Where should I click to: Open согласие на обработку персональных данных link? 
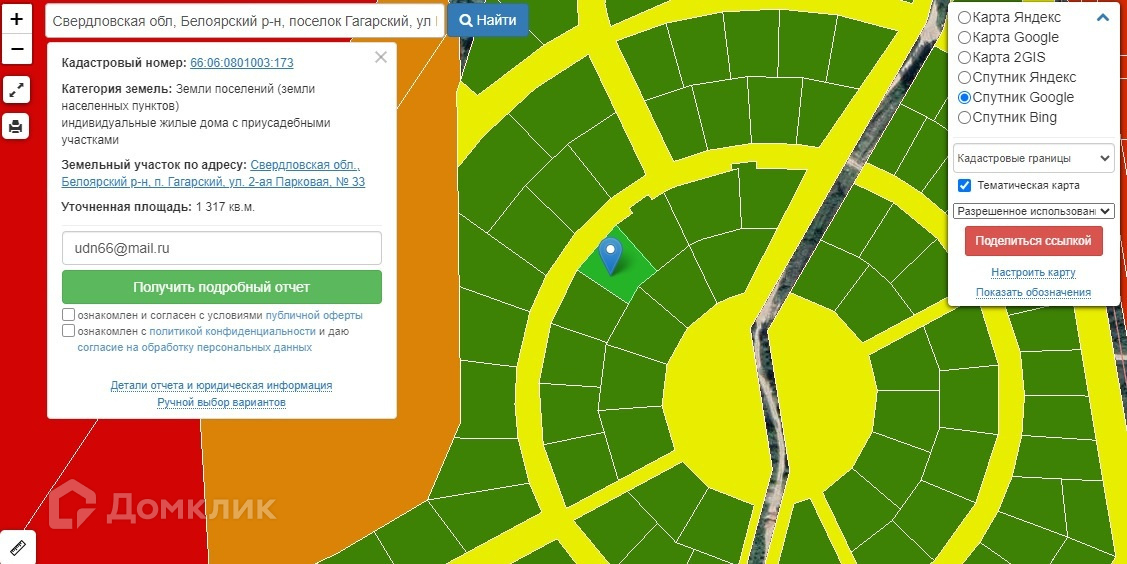(195, 348)
